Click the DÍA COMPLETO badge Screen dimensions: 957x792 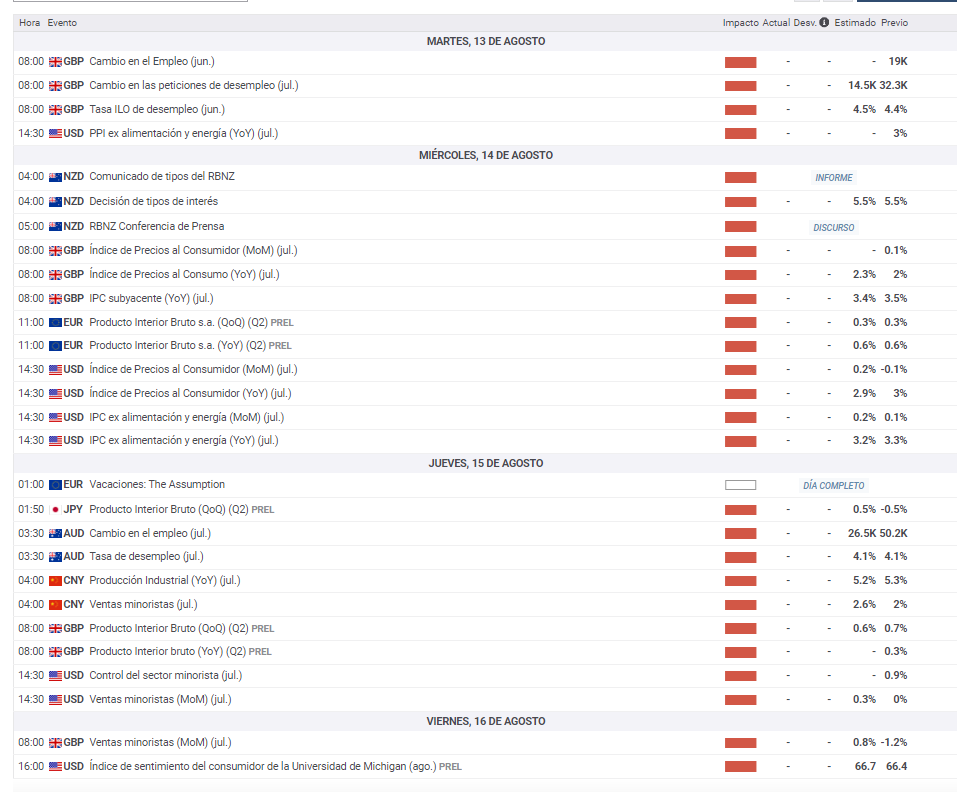click(833, 486)
